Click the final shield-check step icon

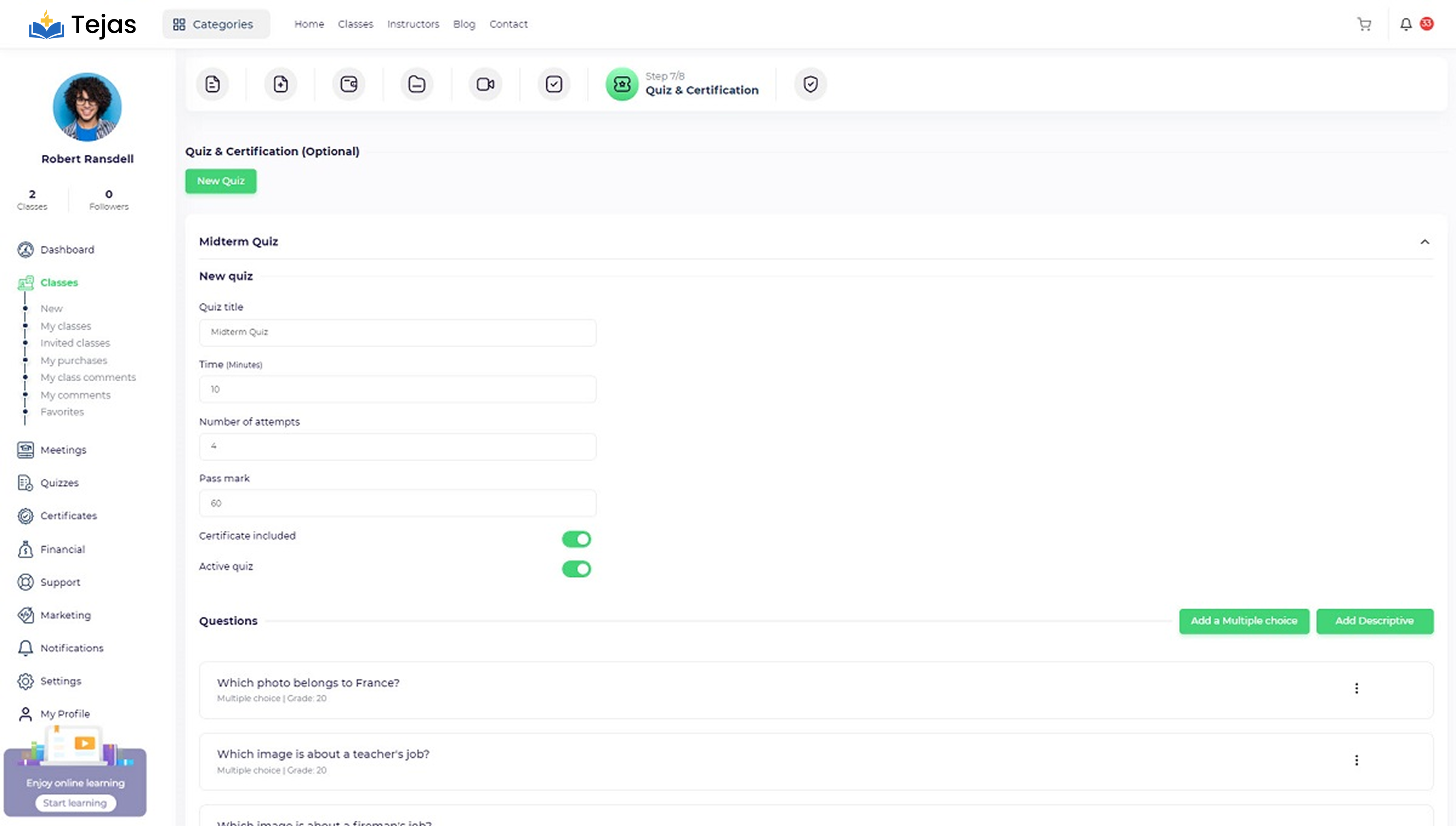click(810, 84)
